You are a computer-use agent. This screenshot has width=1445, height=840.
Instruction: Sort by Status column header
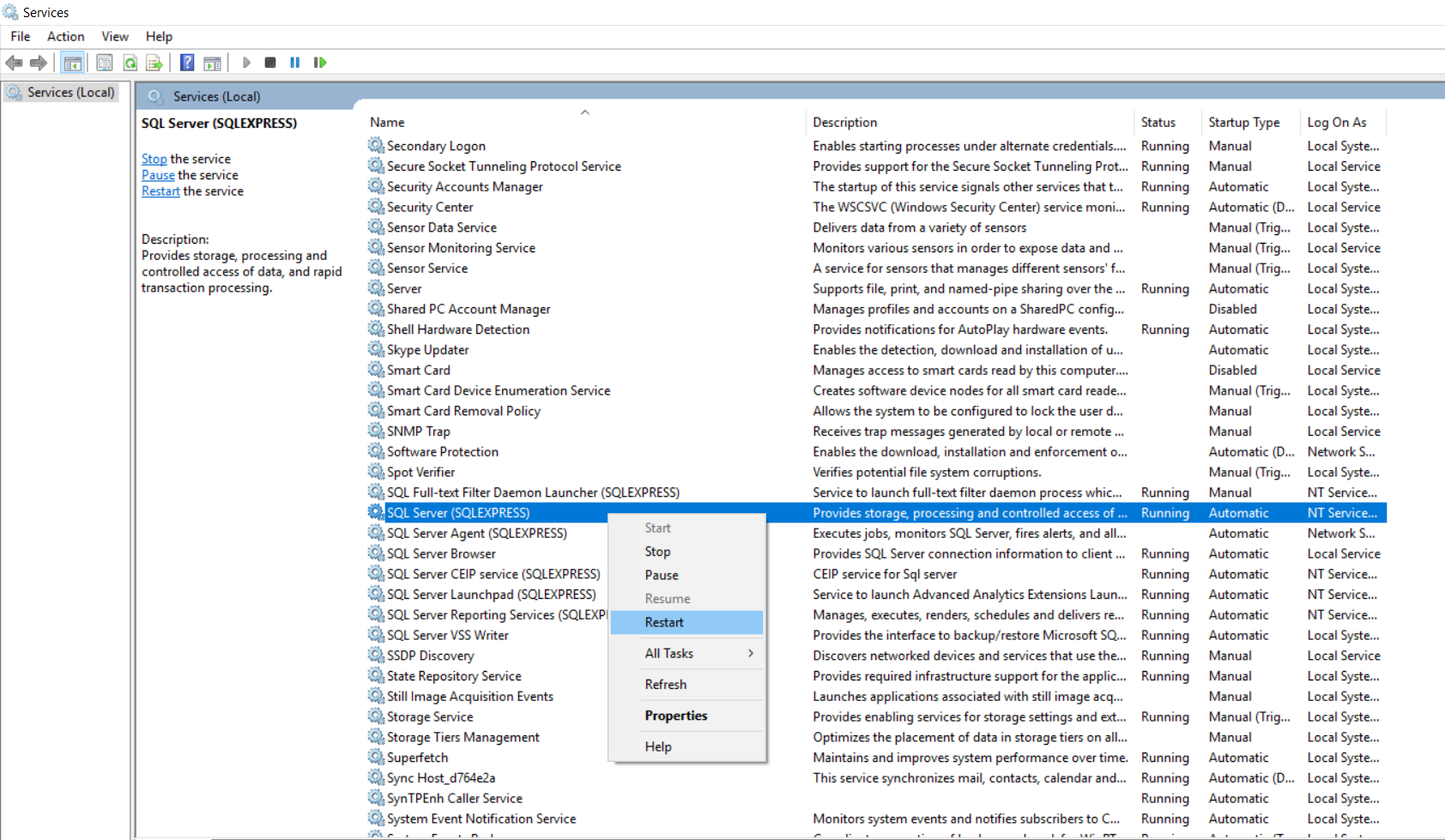[1168, 122]
